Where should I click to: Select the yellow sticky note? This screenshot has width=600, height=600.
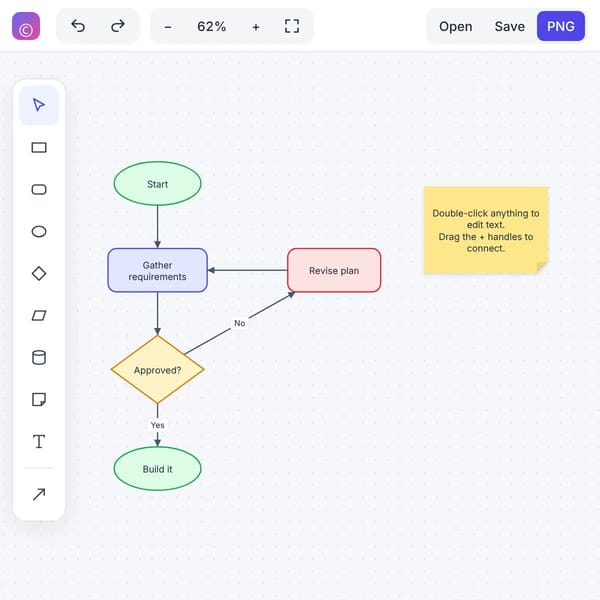(486, 230)
